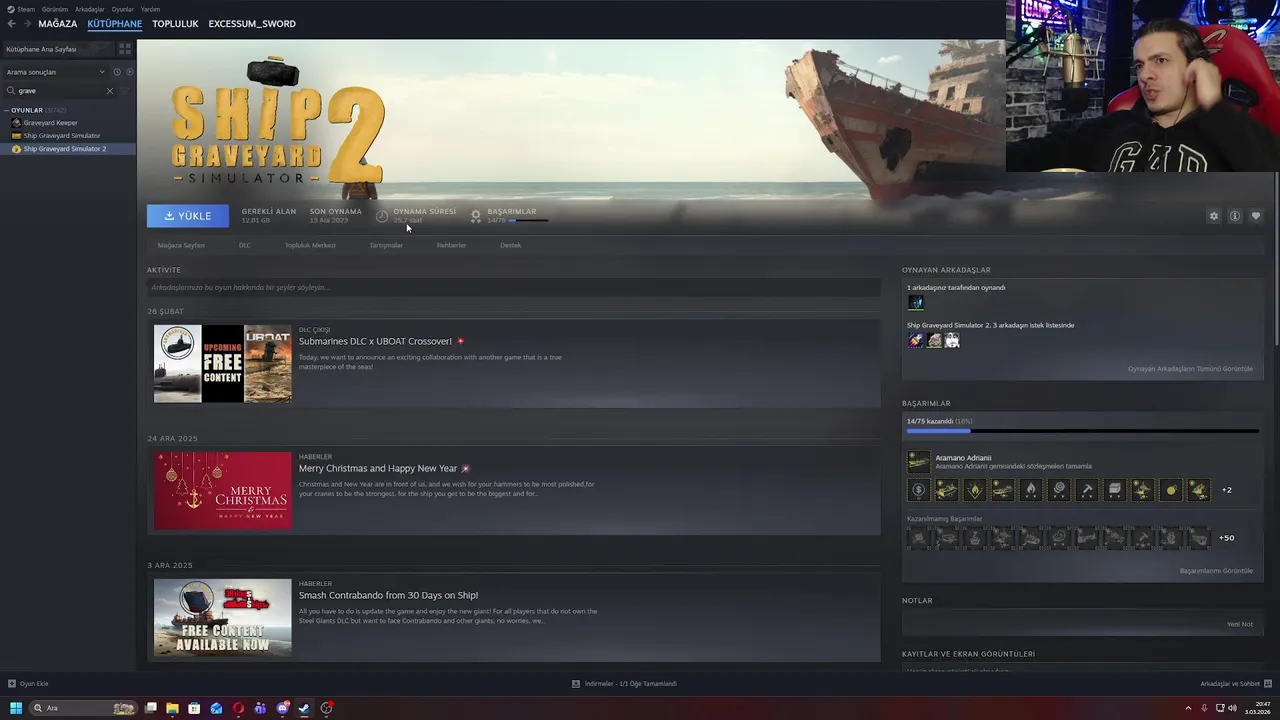The height and width of the screenshot is (720, 1280).
Task: Open Windows Start menu
Action: pos(16,708)
